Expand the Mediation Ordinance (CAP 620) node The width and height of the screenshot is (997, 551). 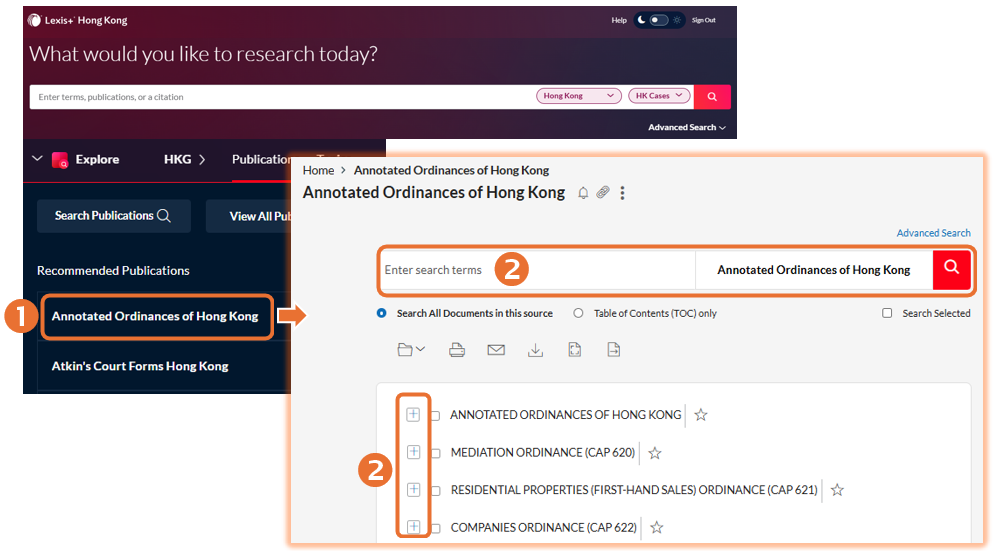tap(413, 452)
